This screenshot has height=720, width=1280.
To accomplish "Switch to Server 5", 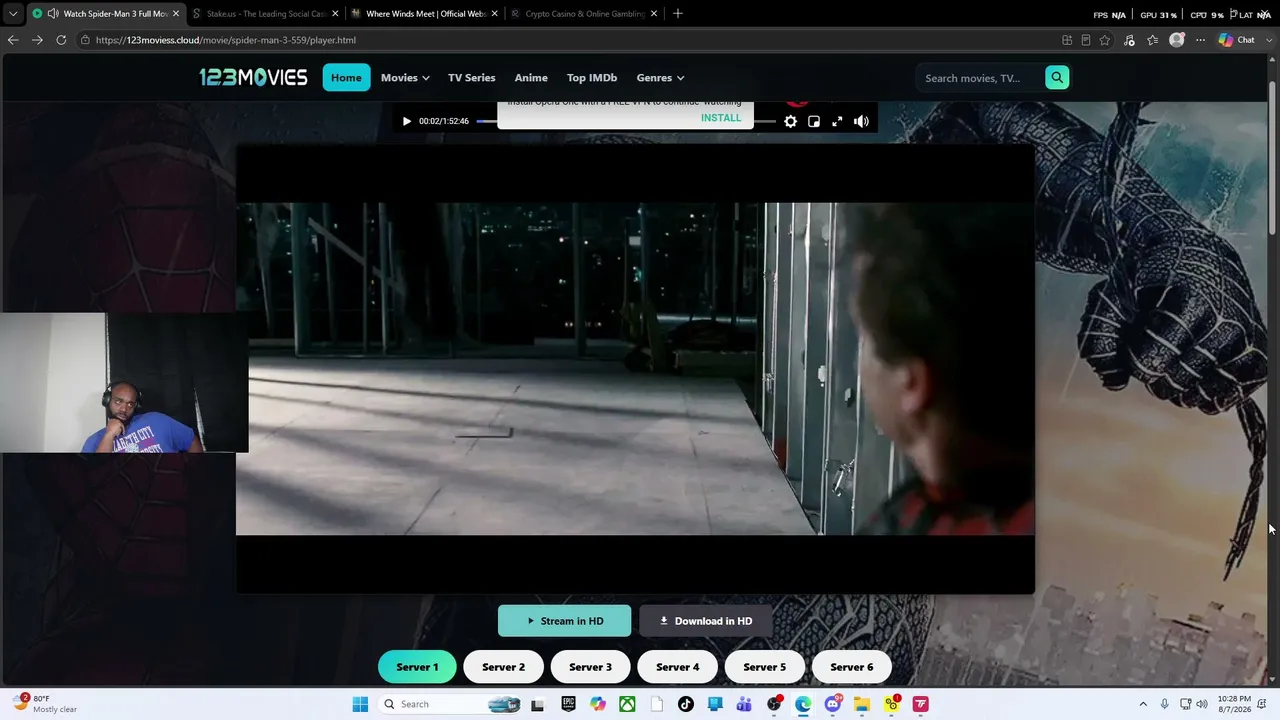I will [764, 667].
